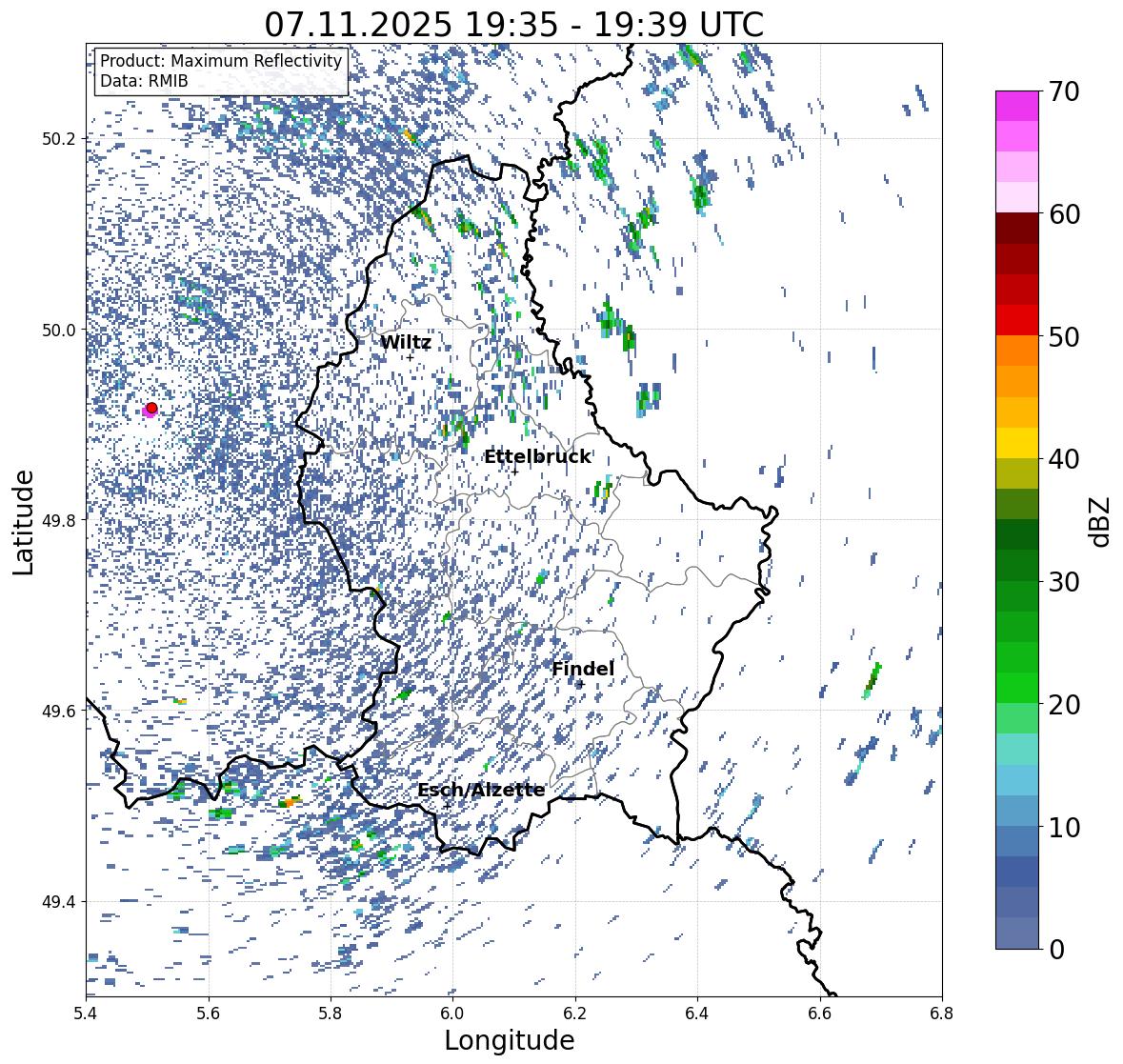Click the latitude 50.2 tick label

tap(60, 139)
